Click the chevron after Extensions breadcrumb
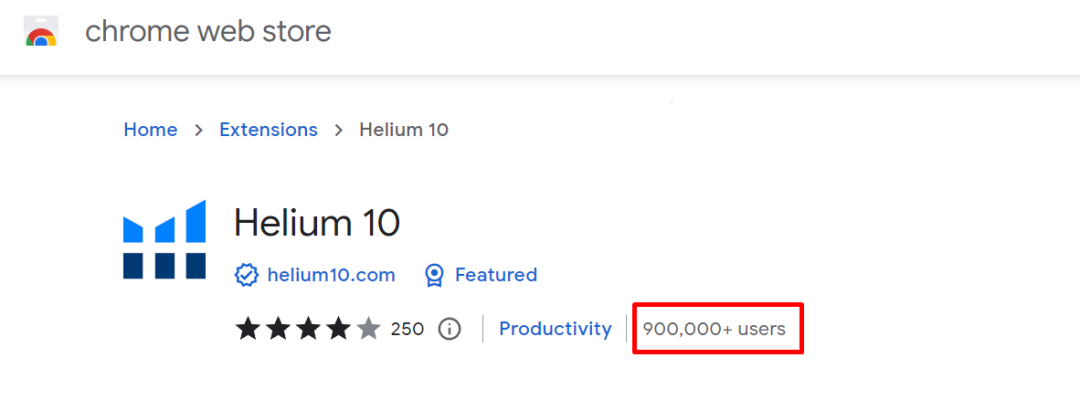Screen dimensions: 1080x400 pyautogui.click(x=338, y=130)
